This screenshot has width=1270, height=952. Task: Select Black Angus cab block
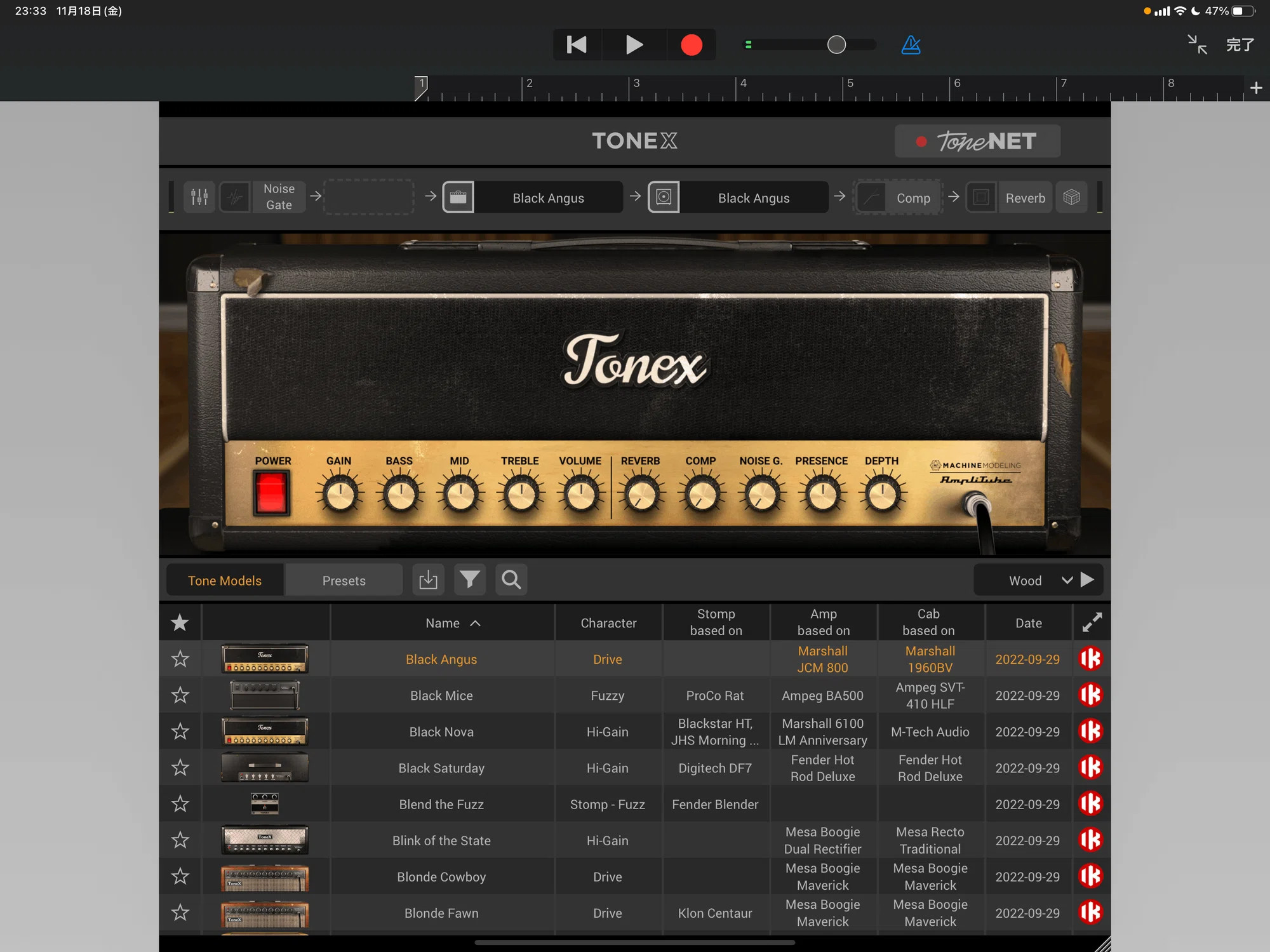(754, 198)
